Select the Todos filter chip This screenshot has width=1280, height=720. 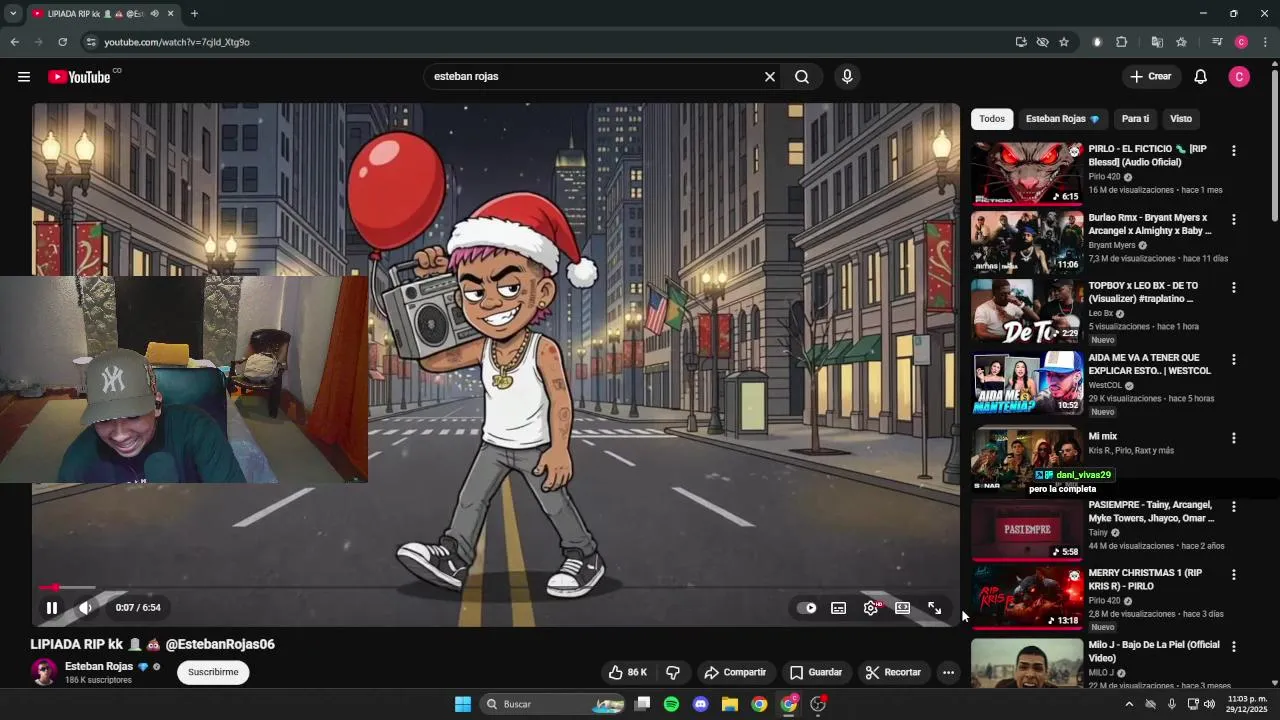tap(992, 119)
